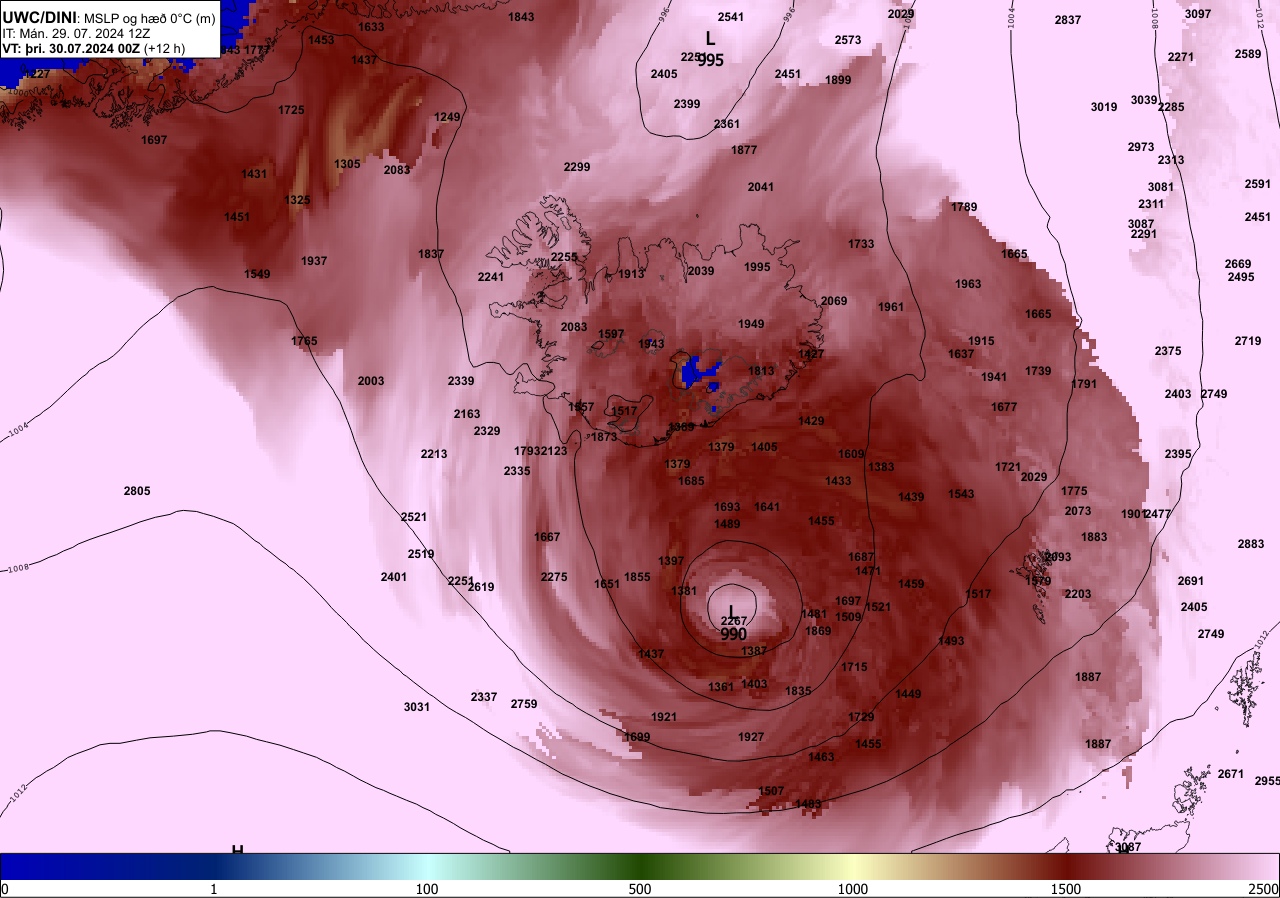Click the height value 1667
The height and width of the screenshot is (898, 1280).
(x=547, y=537)
